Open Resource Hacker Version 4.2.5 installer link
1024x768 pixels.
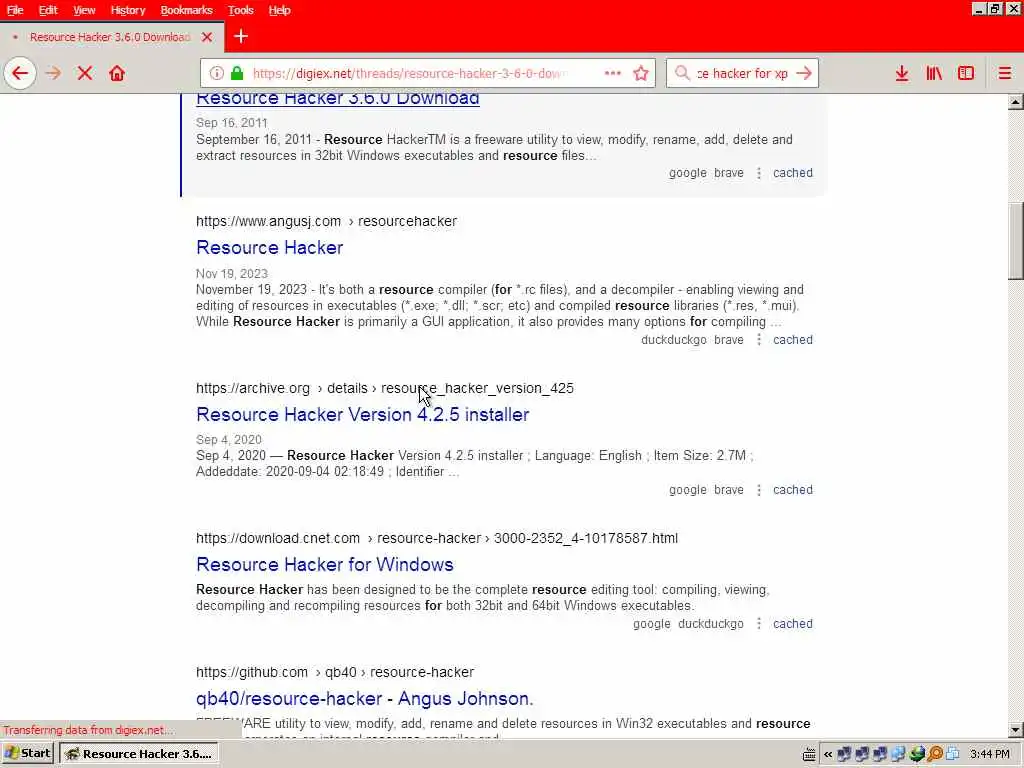362,415
